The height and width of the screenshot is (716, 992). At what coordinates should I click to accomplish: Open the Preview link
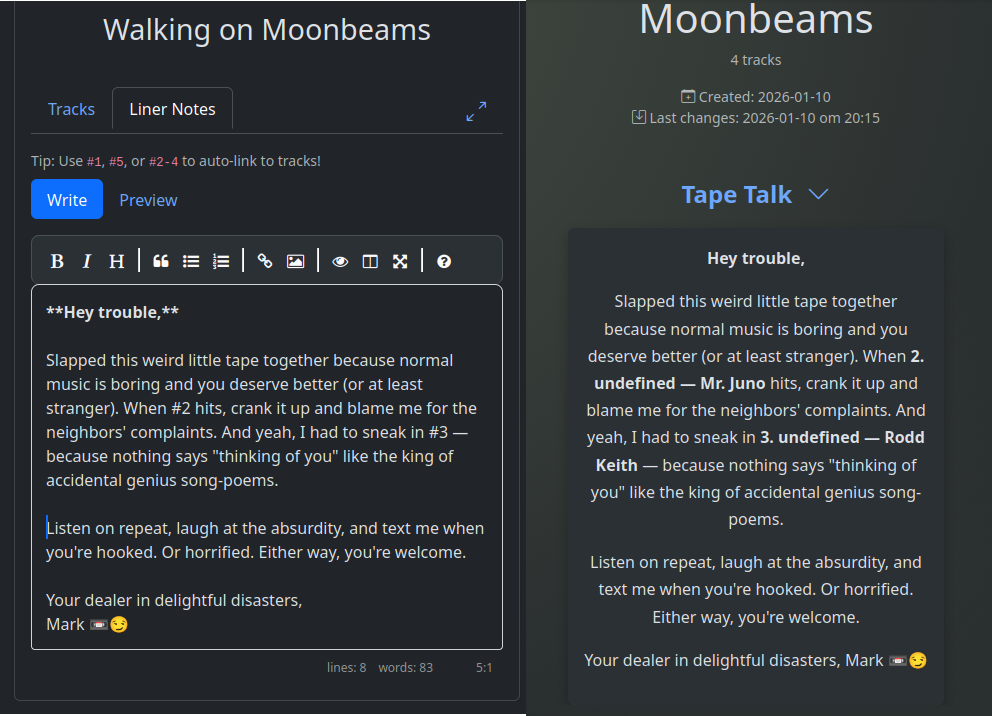coord(148,200)
